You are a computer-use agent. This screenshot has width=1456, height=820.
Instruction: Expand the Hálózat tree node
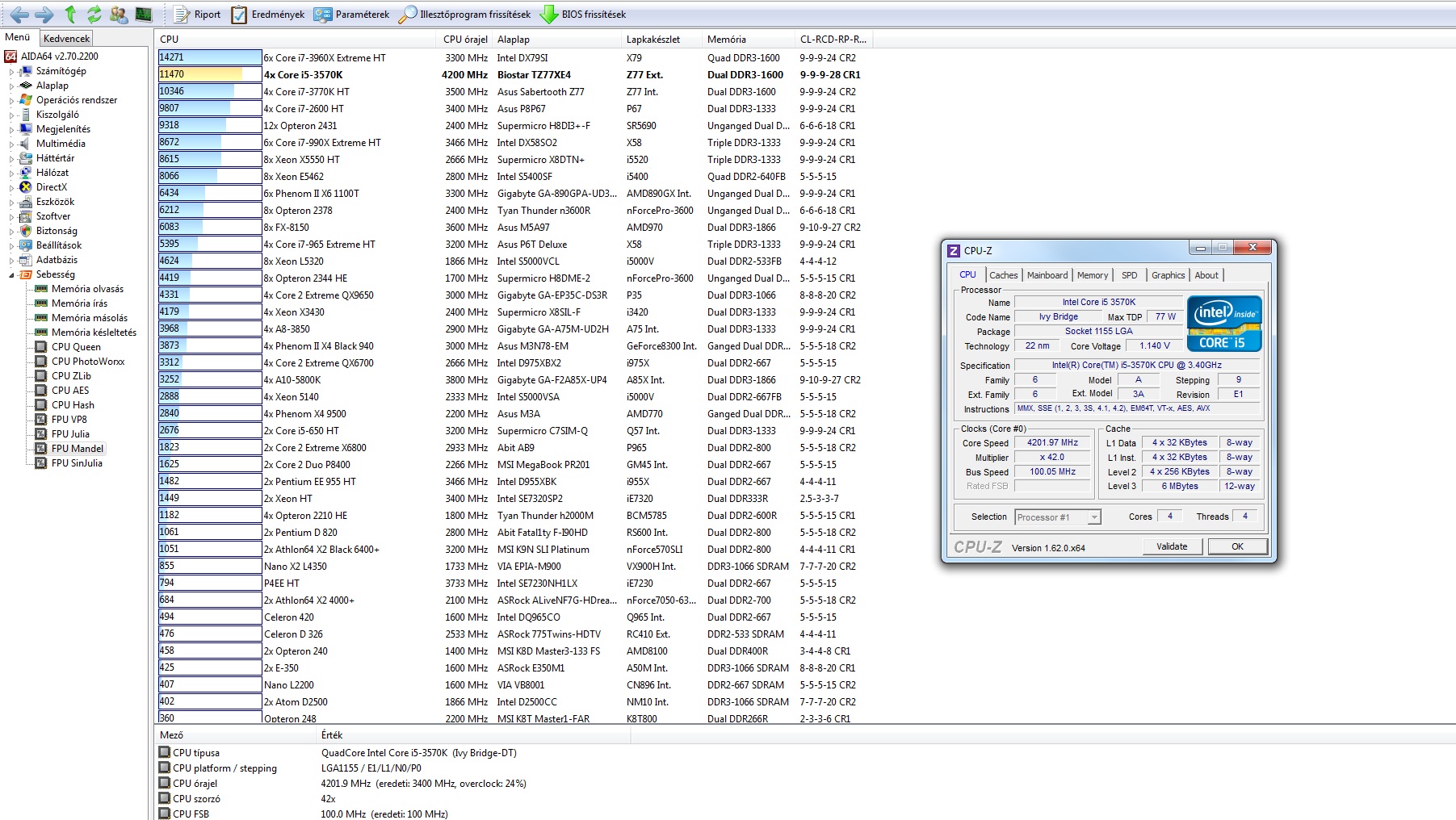tap(11, 174)
